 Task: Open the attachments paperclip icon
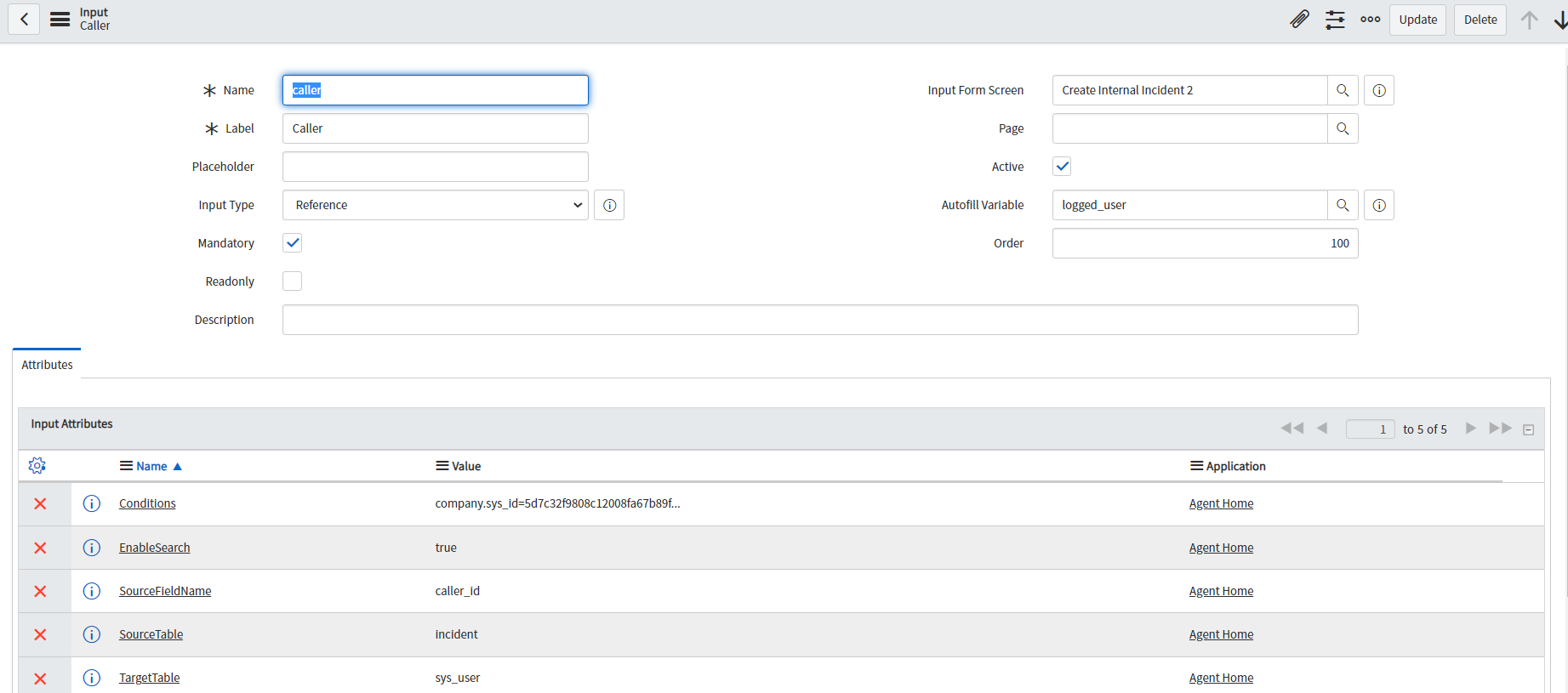1299,20
